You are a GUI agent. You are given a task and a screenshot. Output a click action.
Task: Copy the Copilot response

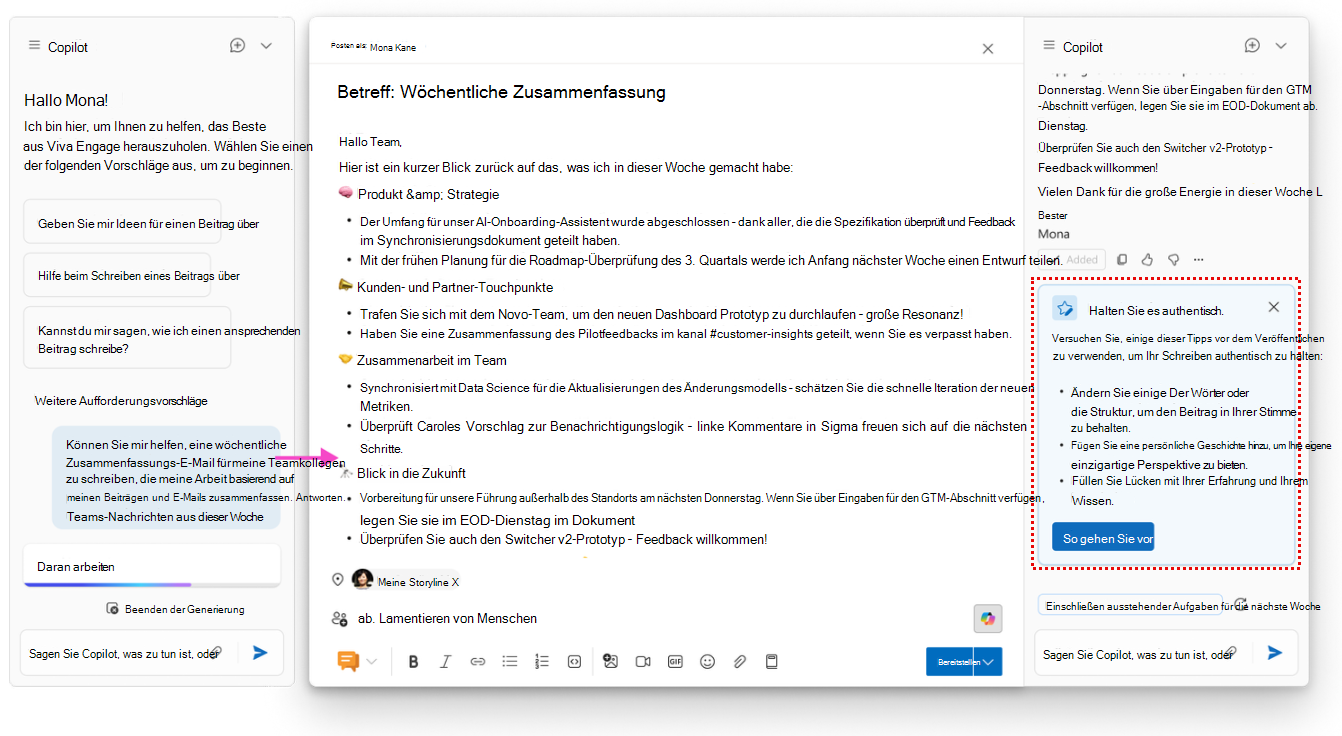(x=1122, y=259)
